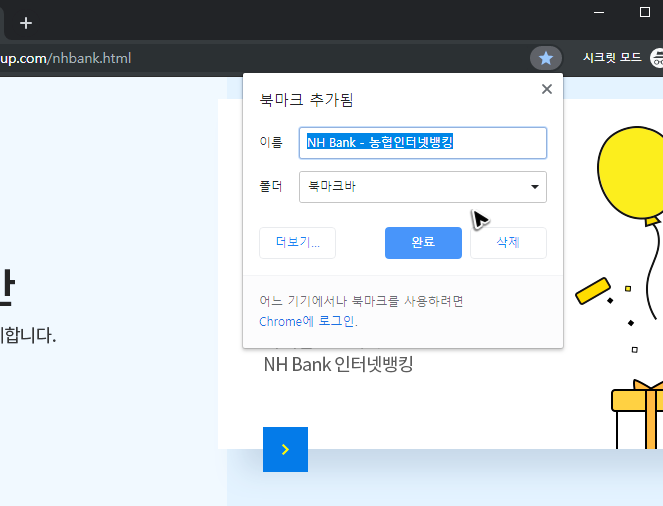Click the blue next arrow button on page
Screen dimensions: 663x506
285,449
